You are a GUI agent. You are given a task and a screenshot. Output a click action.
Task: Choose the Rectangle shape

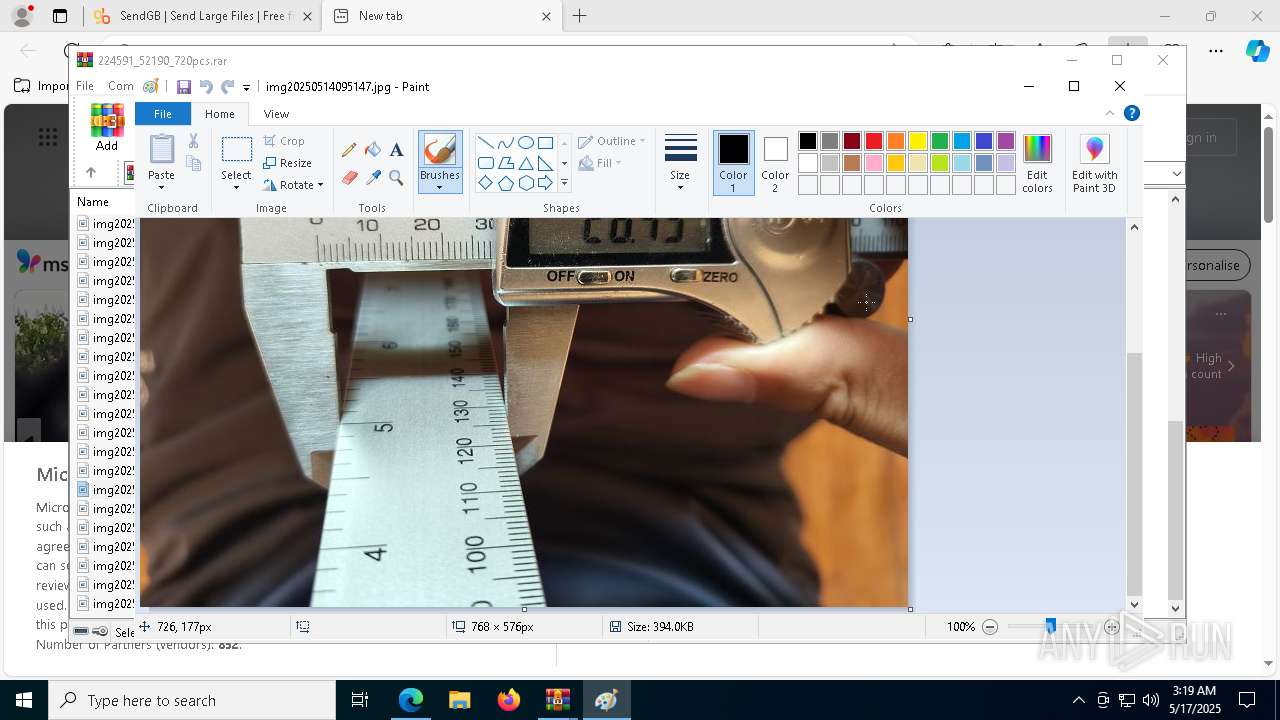tap(545, 142)
